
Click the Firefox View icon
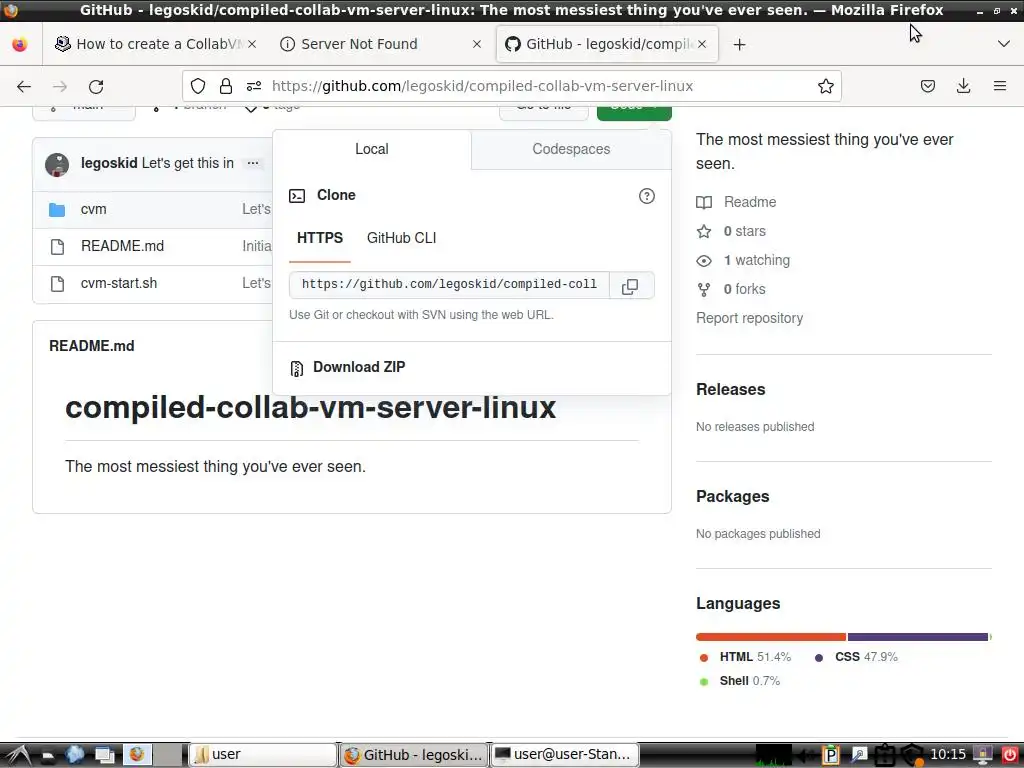pyautogui.click(x=20, y=44)
